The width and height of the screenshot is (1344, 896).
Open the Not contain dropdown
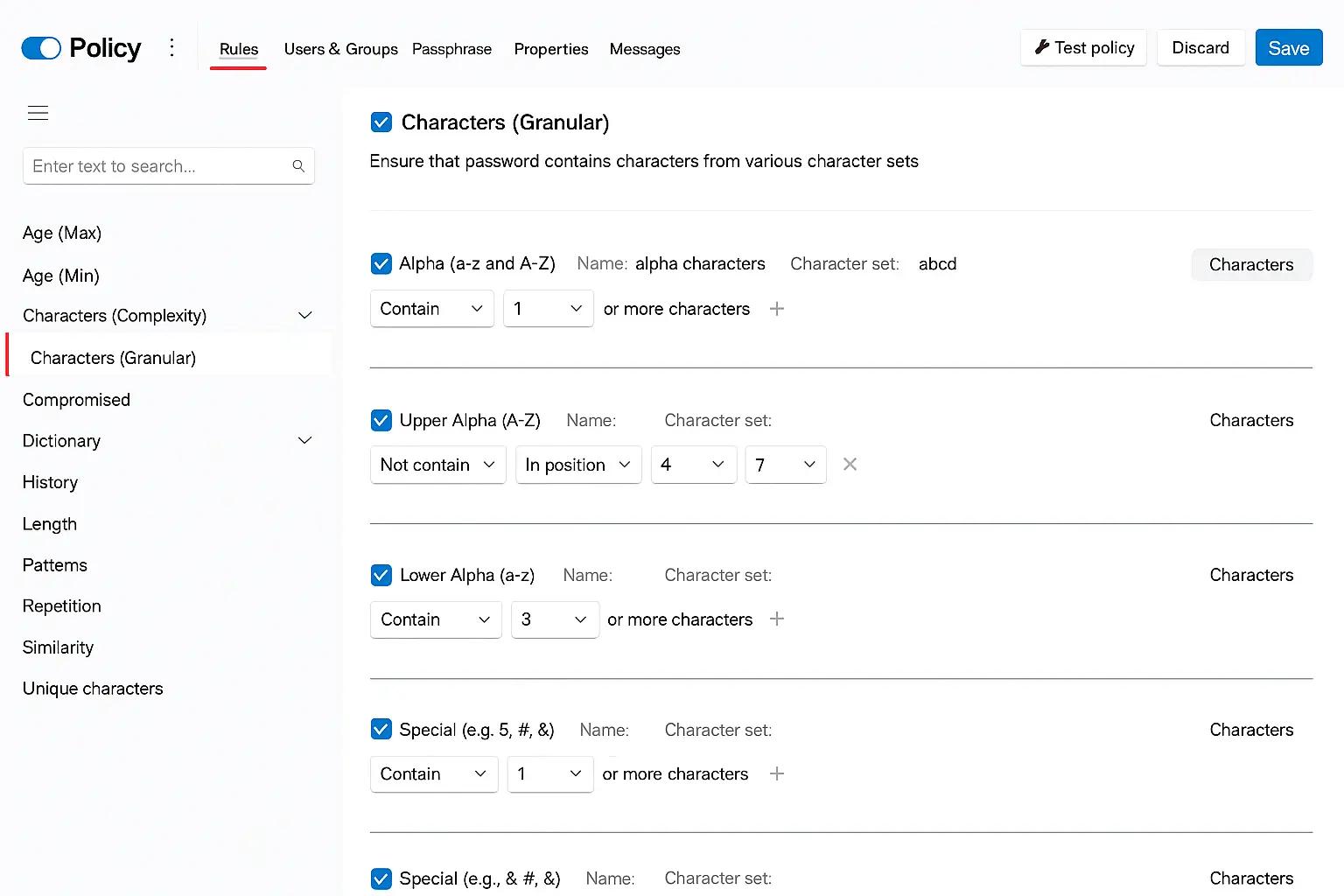(438, 465)
